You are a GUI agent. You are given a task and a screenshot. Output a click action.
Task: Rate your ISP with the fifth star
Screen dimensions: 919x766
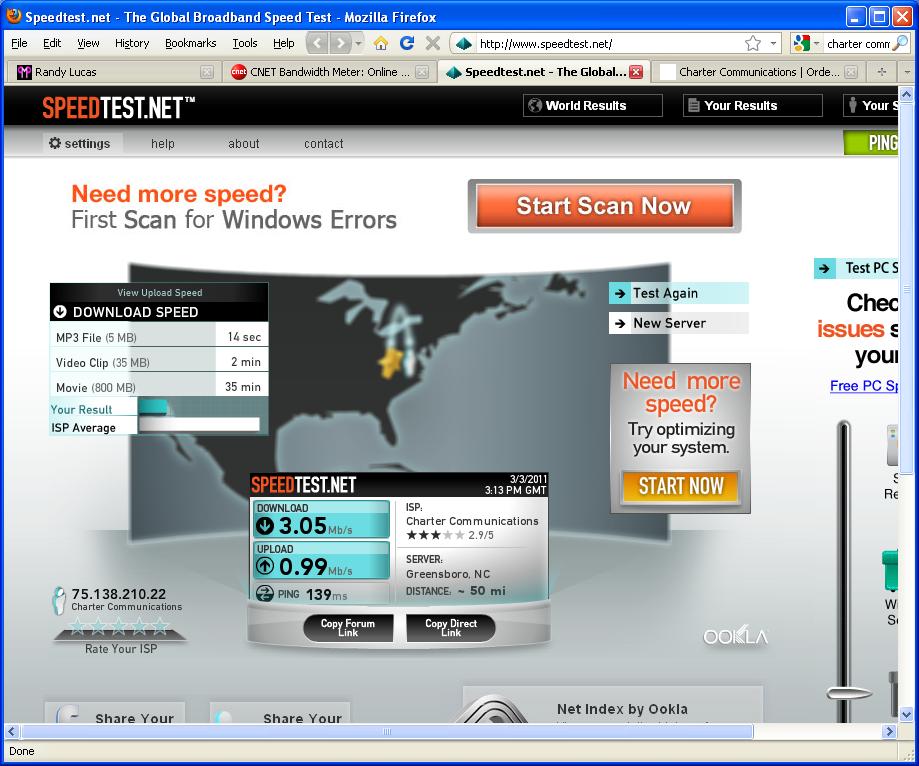[160, 627]
